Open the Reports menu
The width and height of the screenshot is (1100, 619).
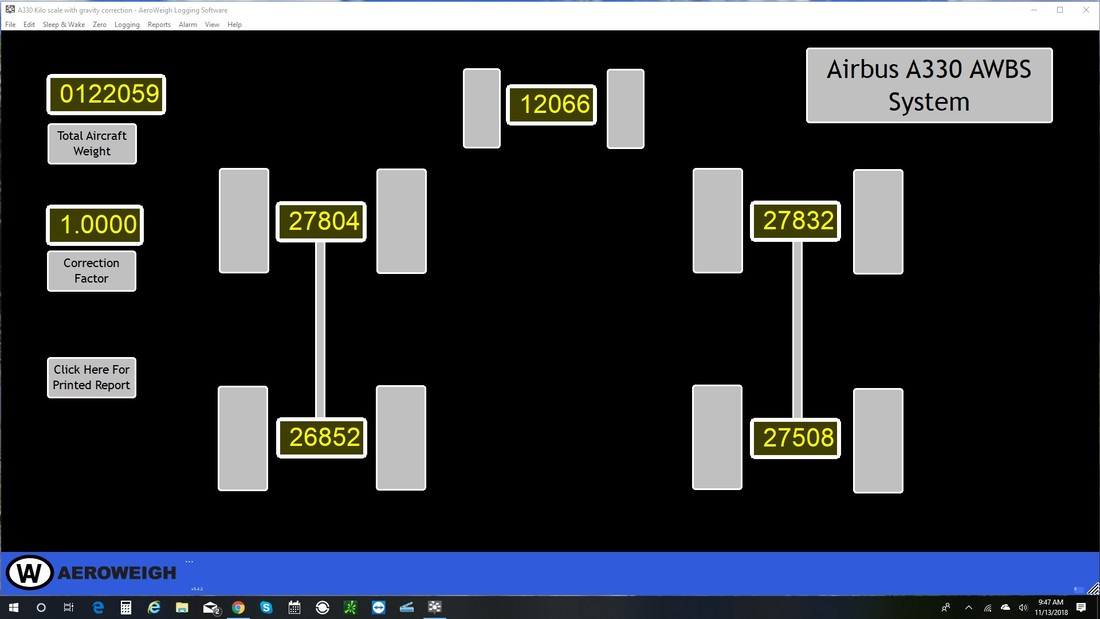coord(159,25)
